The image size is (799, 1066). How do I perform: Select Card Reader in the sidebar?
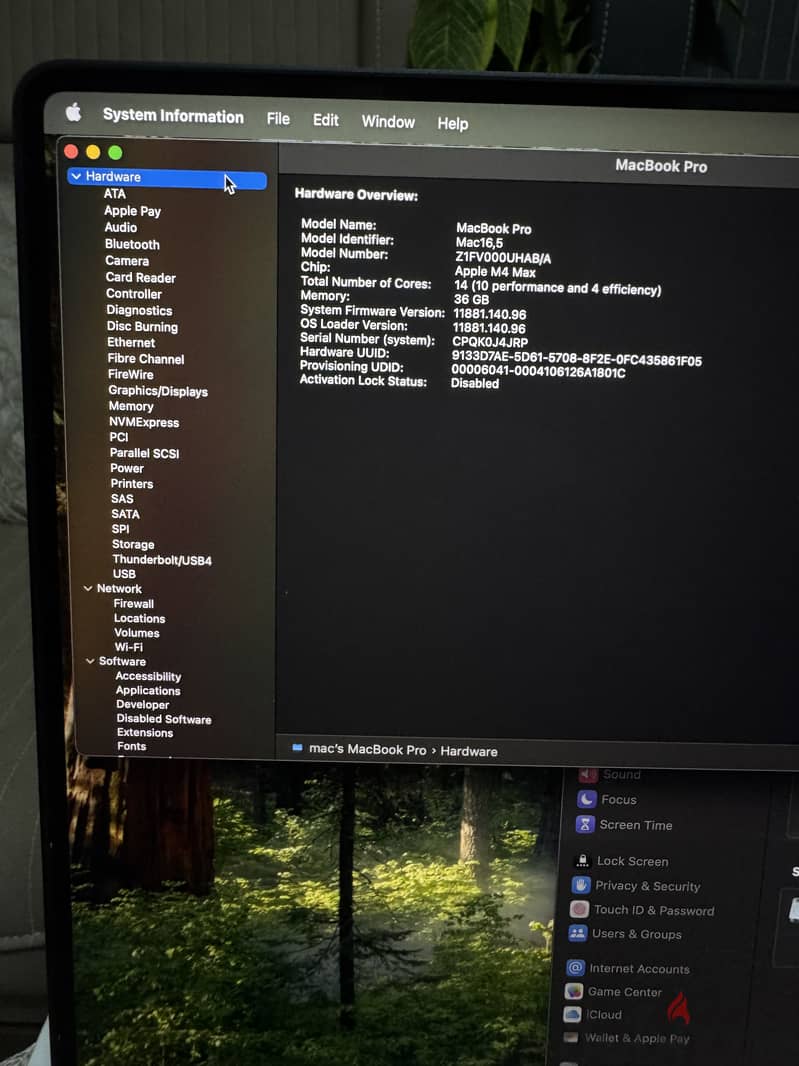click(141, 277)
